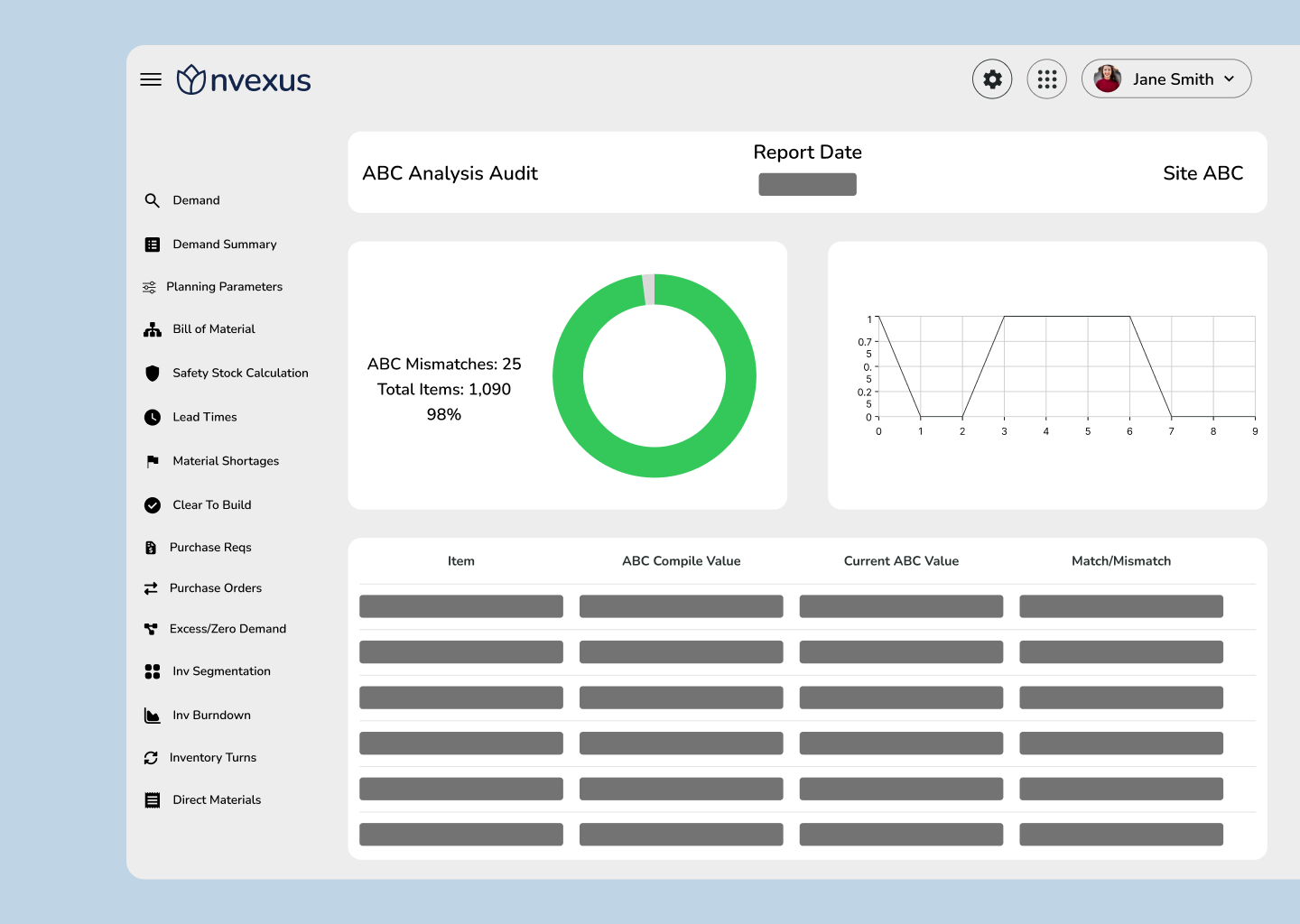
Task: Click the Report Date field
Action: (807, 184)
